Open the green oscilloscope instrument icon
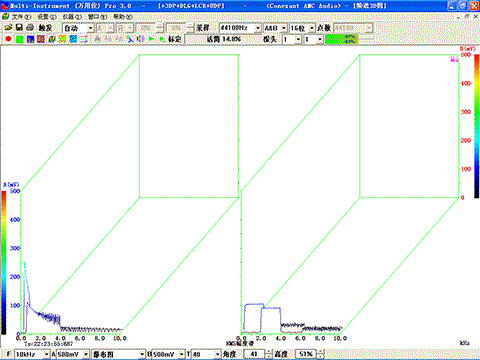This screenshot has height=360, width=480. [x=20, y=39]
